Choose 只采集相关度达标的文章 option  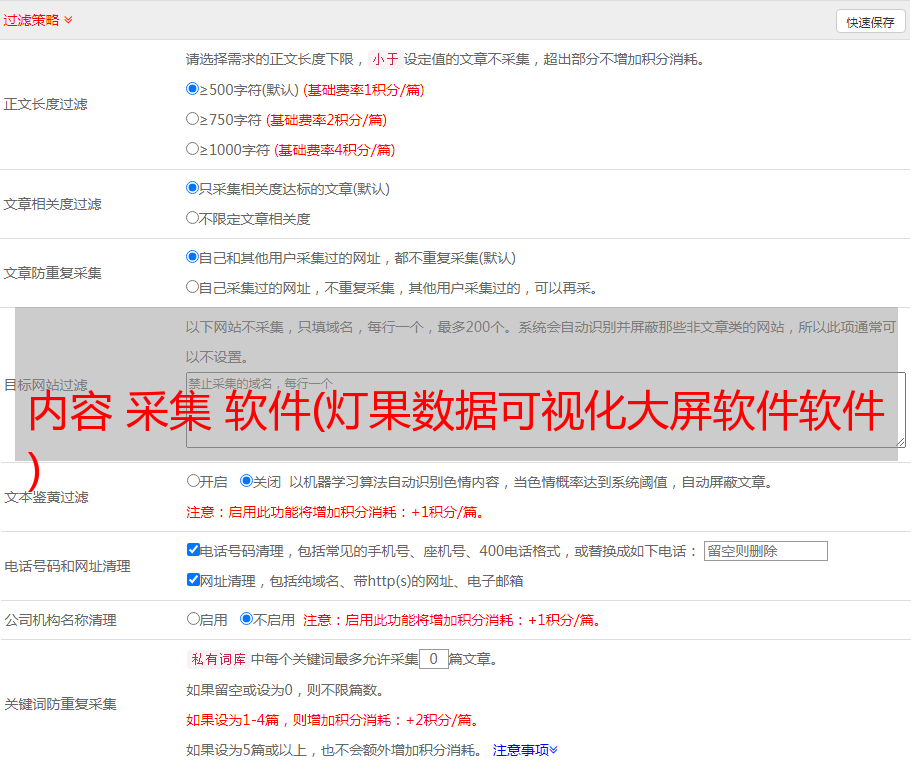[193, 188]
